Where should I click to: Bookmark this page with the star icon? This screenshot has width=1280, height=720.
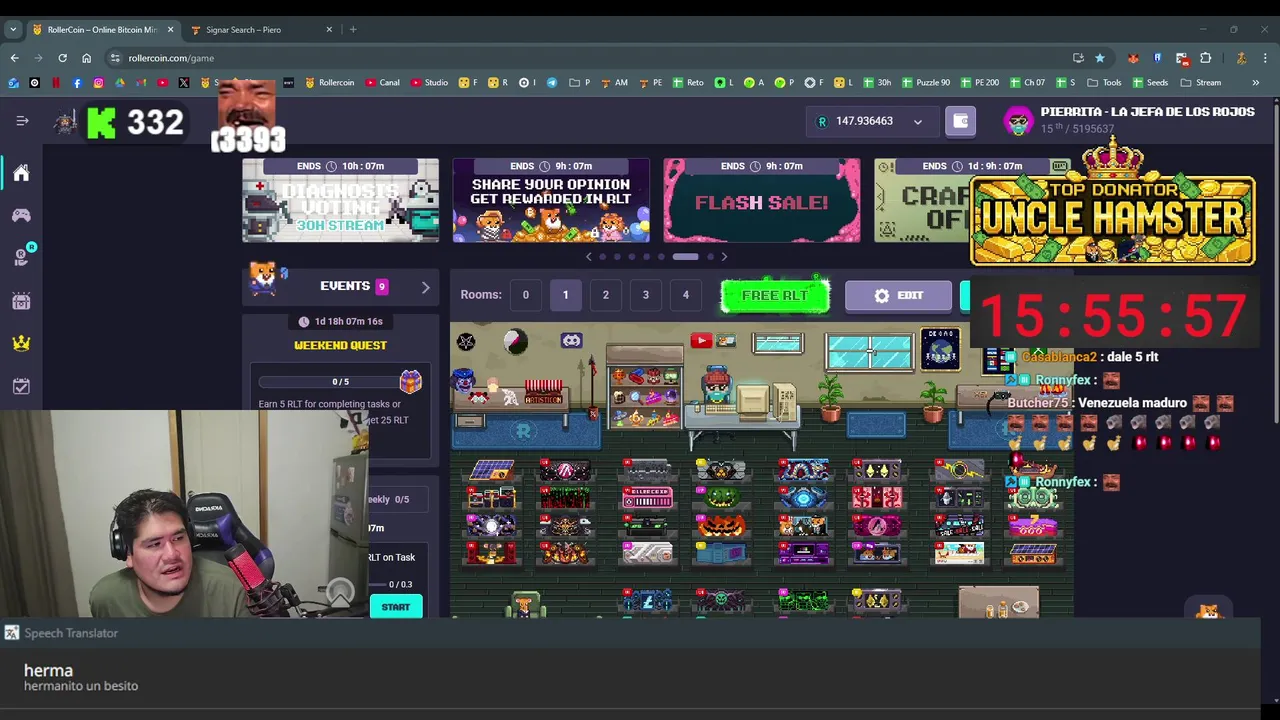(x=1100, y=58)
